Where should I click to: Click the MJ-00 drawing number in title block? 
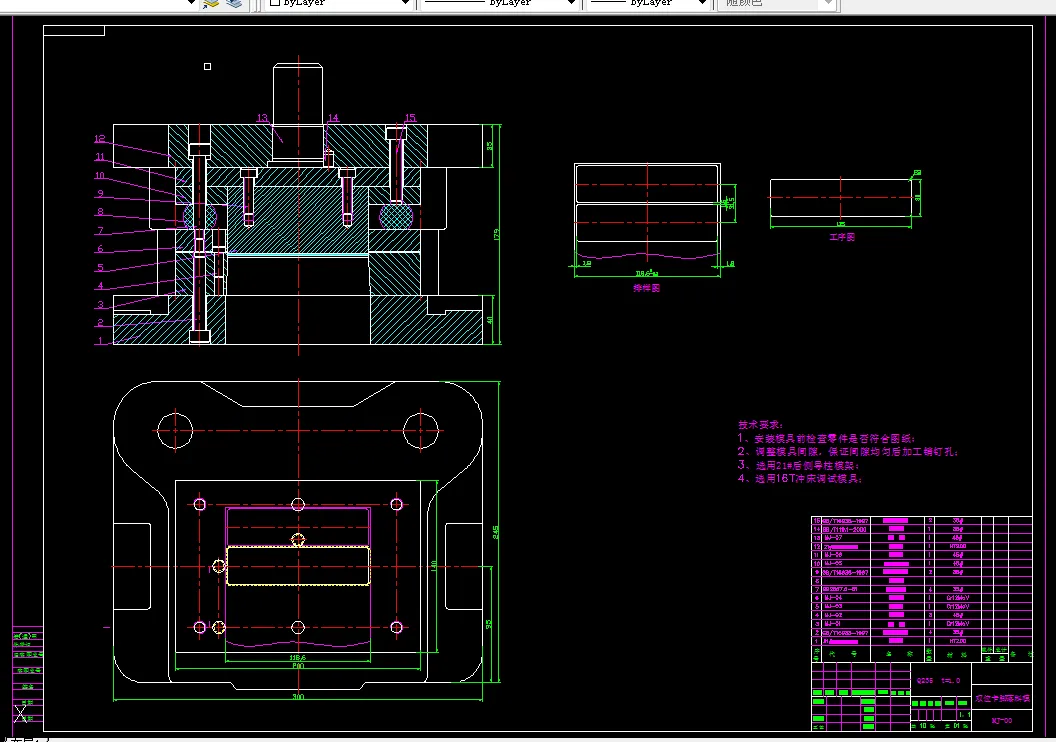[x=1001, y=720]
